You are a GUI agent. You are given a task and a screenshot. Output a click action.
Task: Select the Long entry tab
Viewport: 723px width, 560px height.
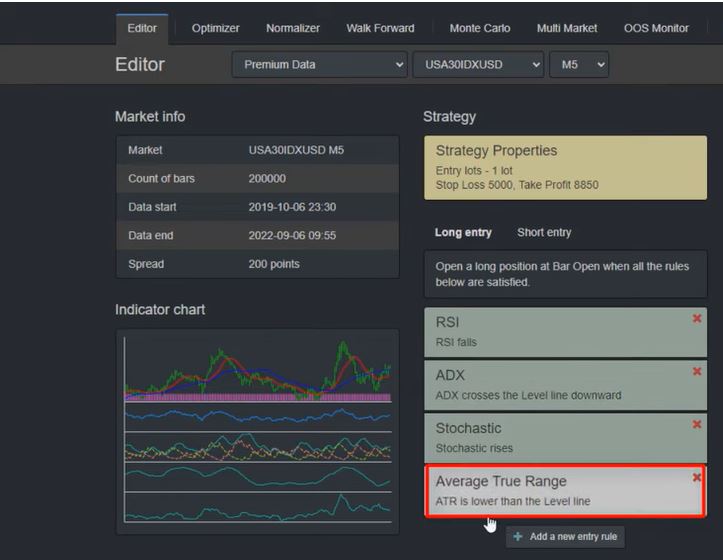click(463, 233)
